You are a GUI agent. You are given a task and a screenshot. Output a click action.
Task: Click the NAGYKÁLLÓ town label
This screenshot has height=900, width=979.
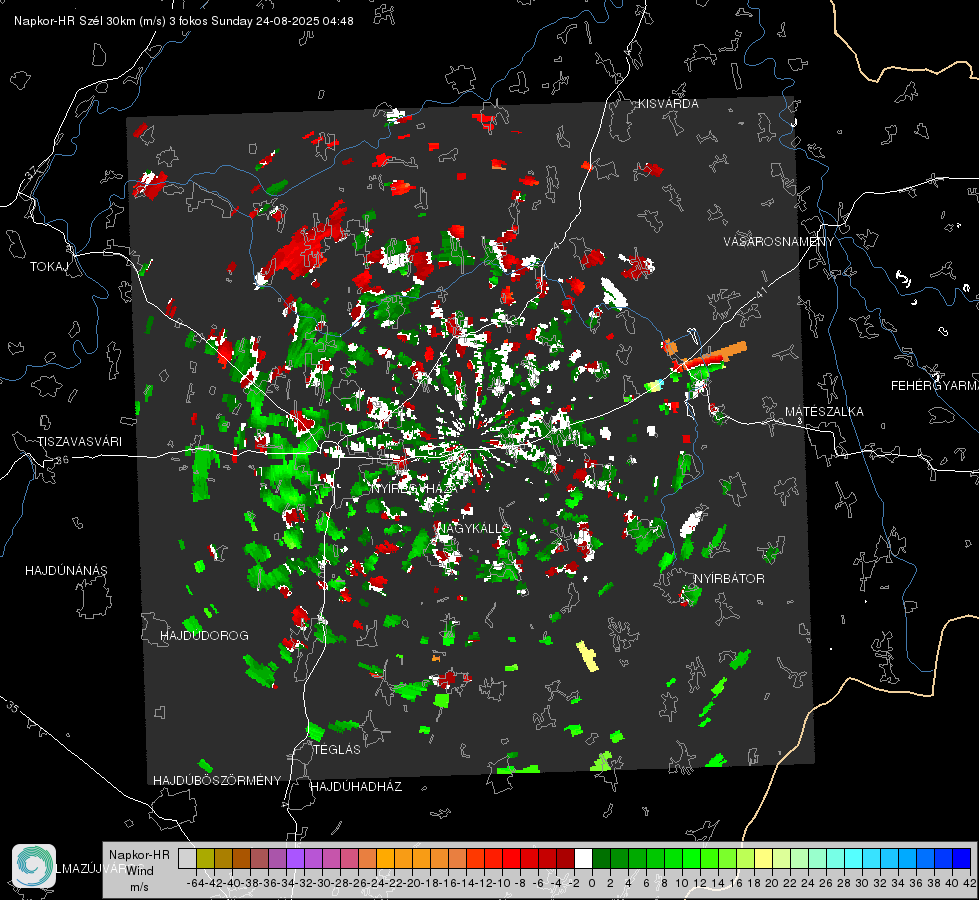pos(474,528)
